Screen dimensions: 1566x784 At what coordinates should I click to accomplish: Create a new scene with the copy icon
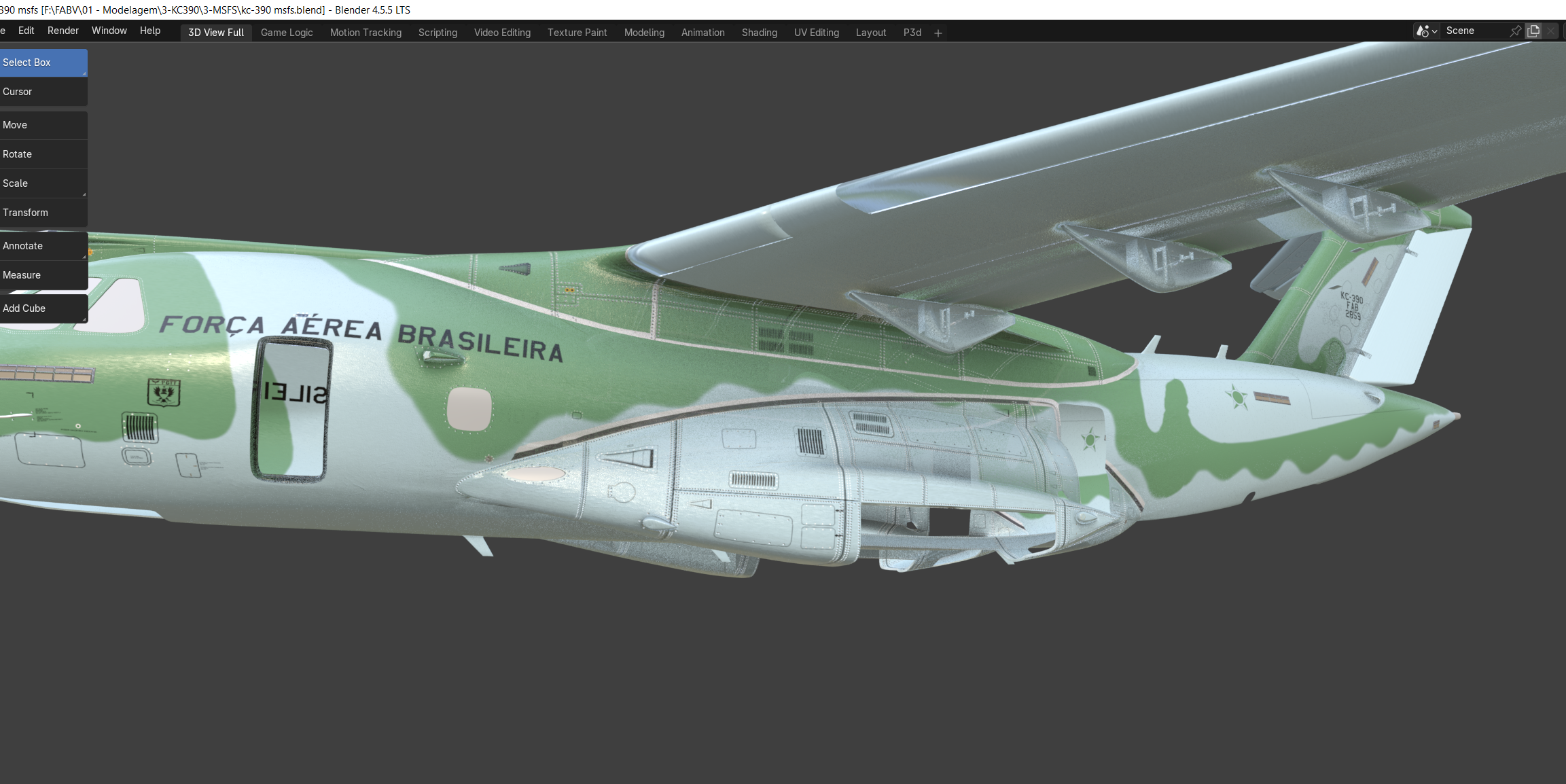pyautogui.click(x=1533, y=31)
